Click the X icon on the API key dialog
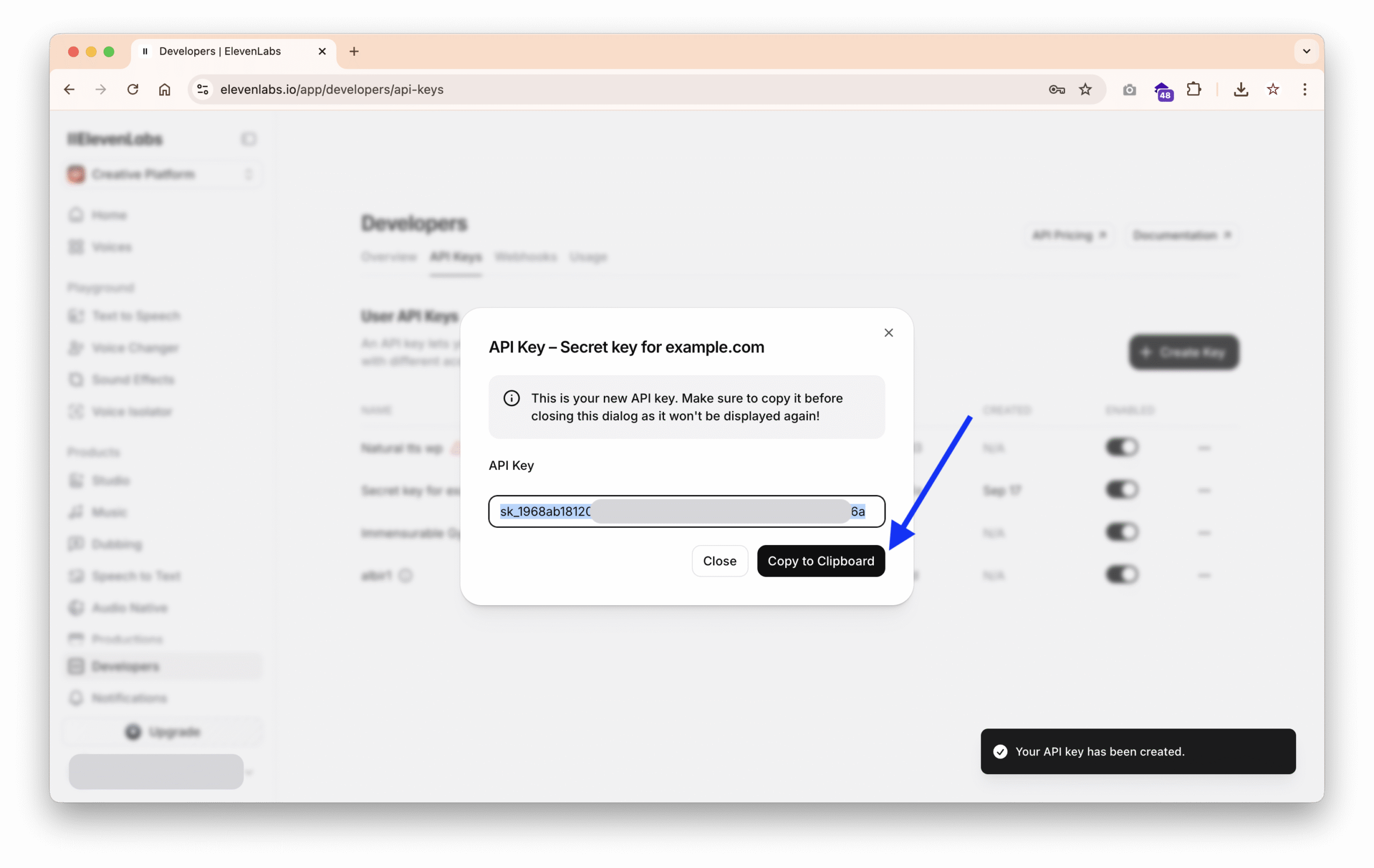Image resolution: width=1374 pixels, height=868 pixels. [x=888, y=333]
